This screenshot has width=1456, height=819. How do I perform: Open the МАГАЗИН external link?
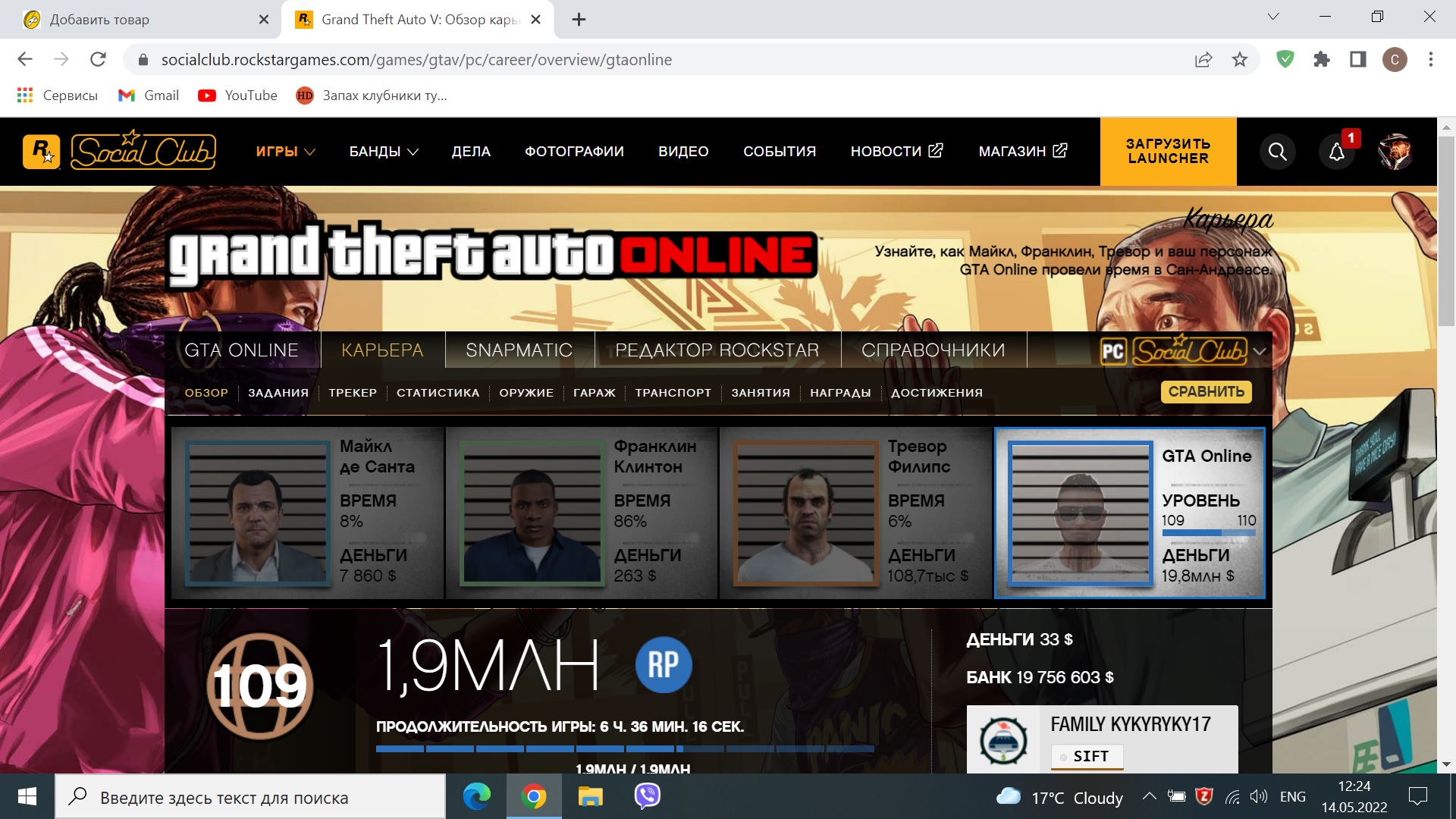(x=1023, y=152)
